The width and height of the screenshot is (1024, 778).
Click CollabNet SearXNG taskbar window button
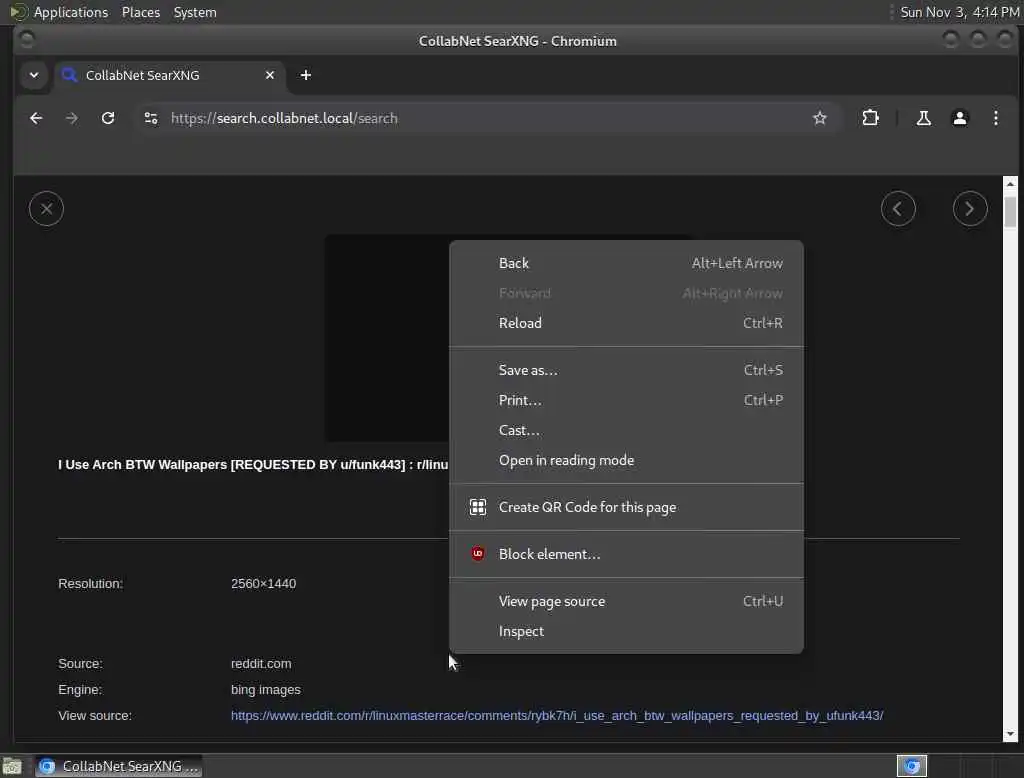coord(119,766)
